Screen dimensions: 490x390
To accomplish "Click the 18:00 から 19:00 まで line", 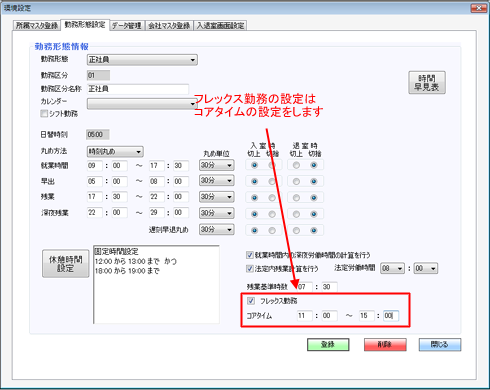I will click(127, 271).
